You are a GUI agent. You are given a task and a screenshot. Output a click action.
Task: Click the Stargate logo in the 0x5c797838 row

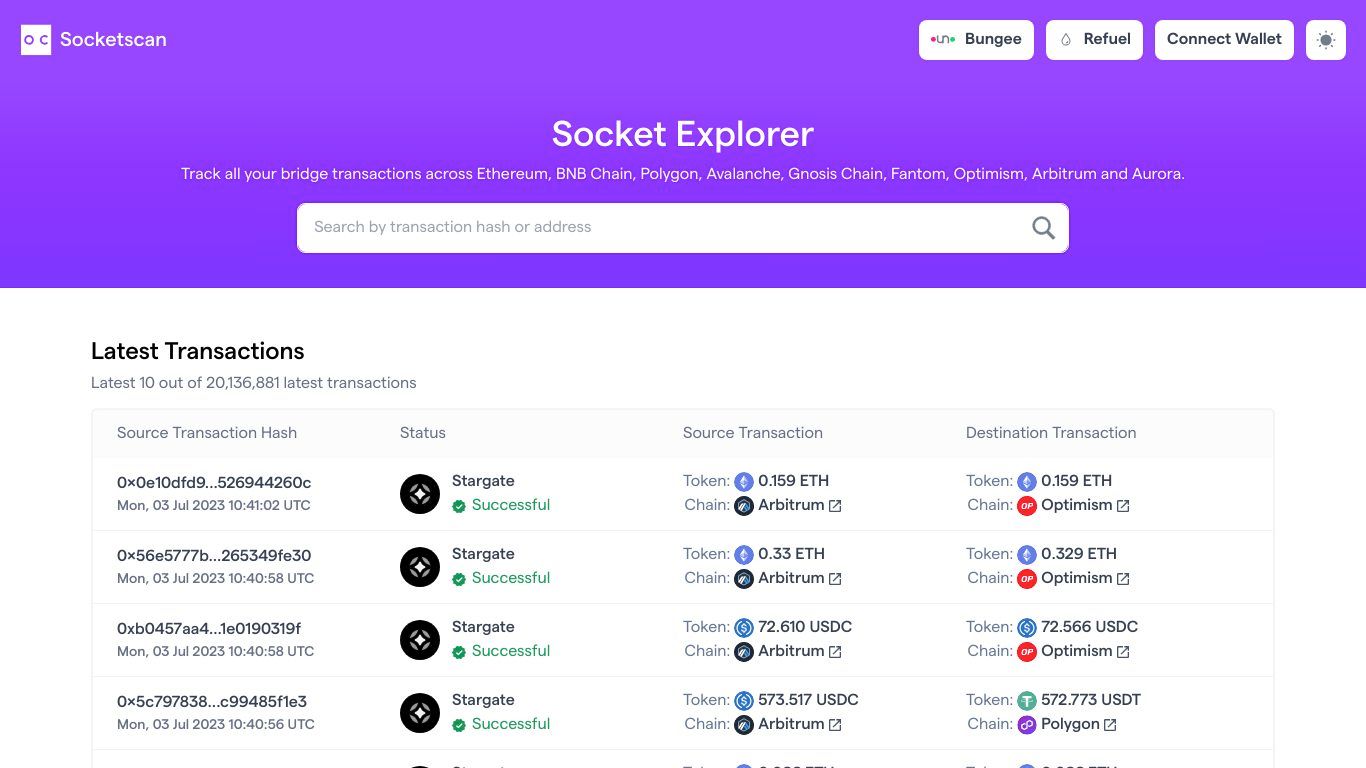pyautogui.click(x=420, y=713)
